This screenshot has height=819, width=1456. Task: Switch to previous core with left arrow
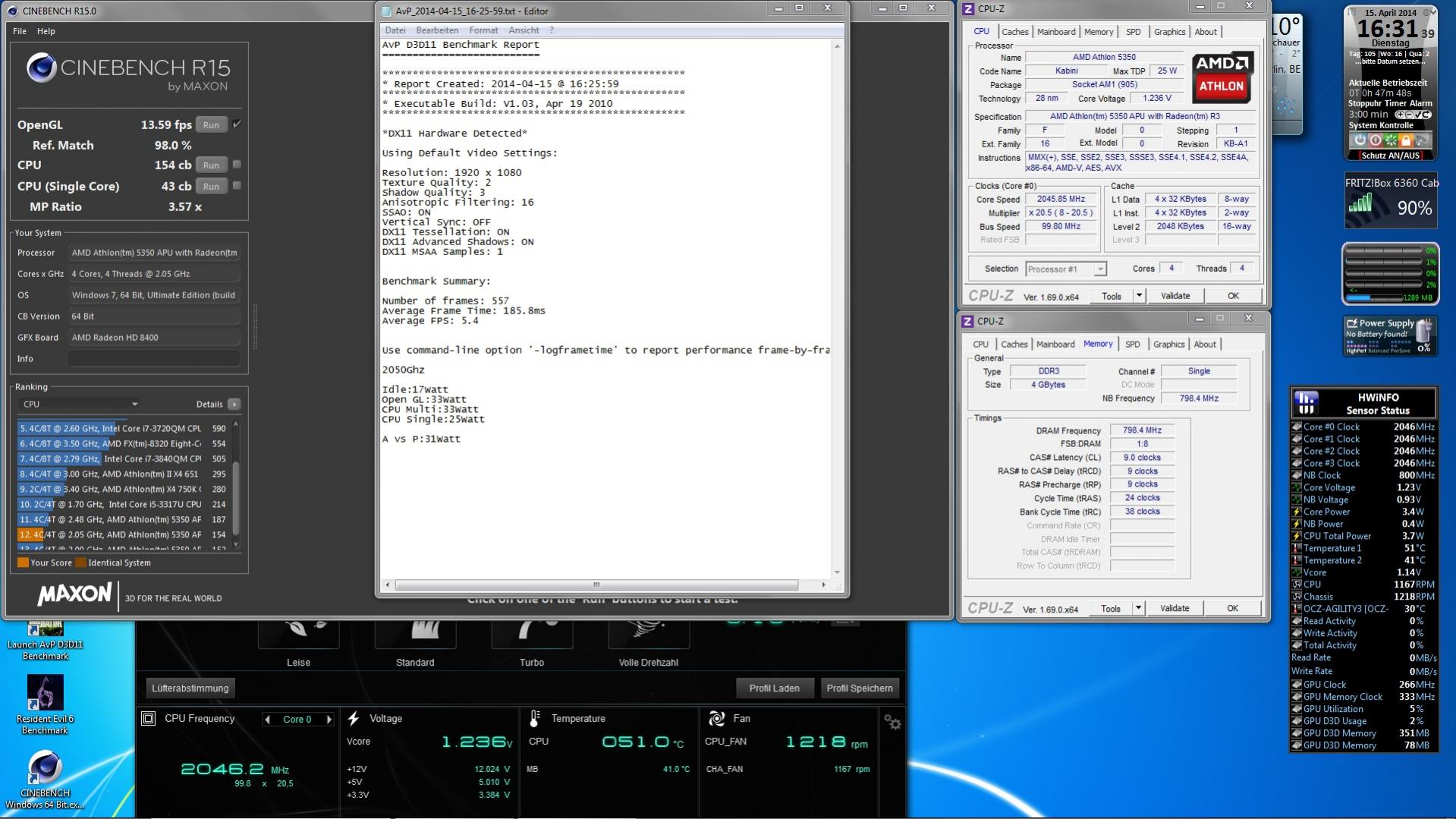coord(267,720)
